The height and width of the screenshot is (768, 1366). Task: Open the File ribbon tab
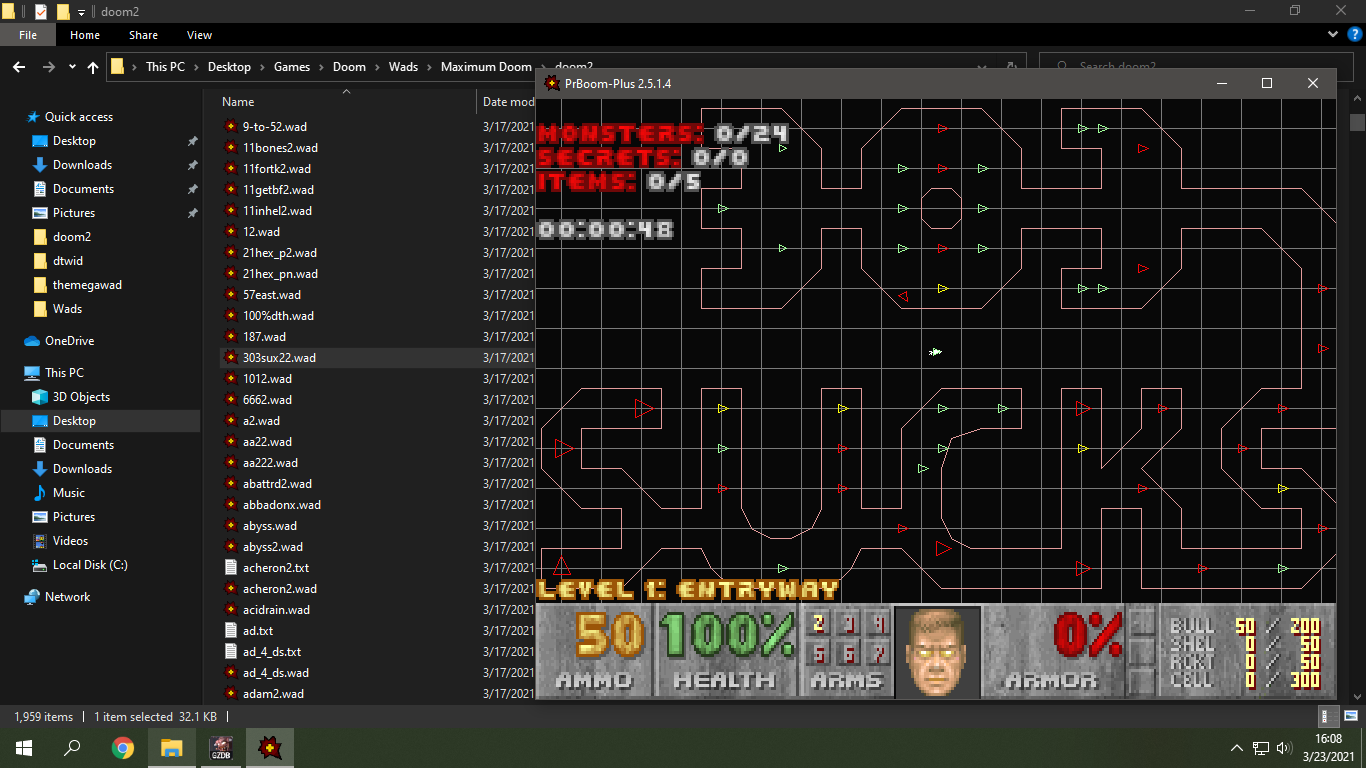(28, 35)
